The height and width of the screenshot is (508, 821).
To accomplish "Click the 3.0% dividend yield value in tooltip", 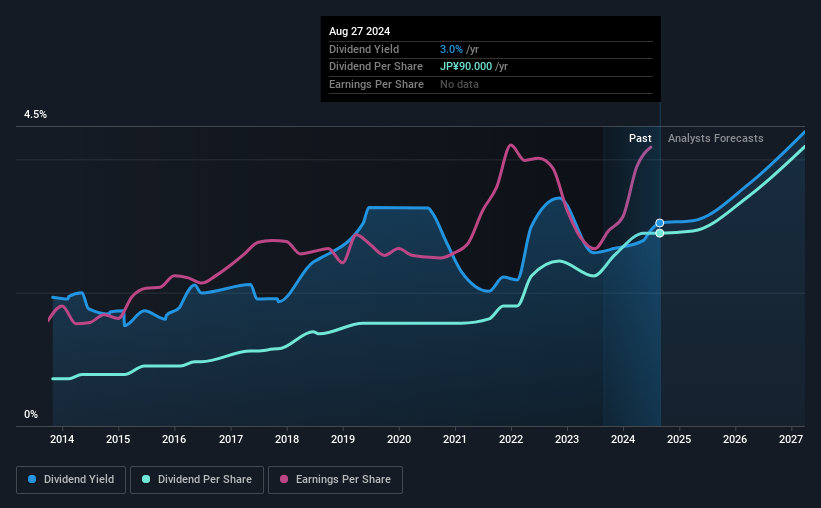I will [x=451, y=49].
